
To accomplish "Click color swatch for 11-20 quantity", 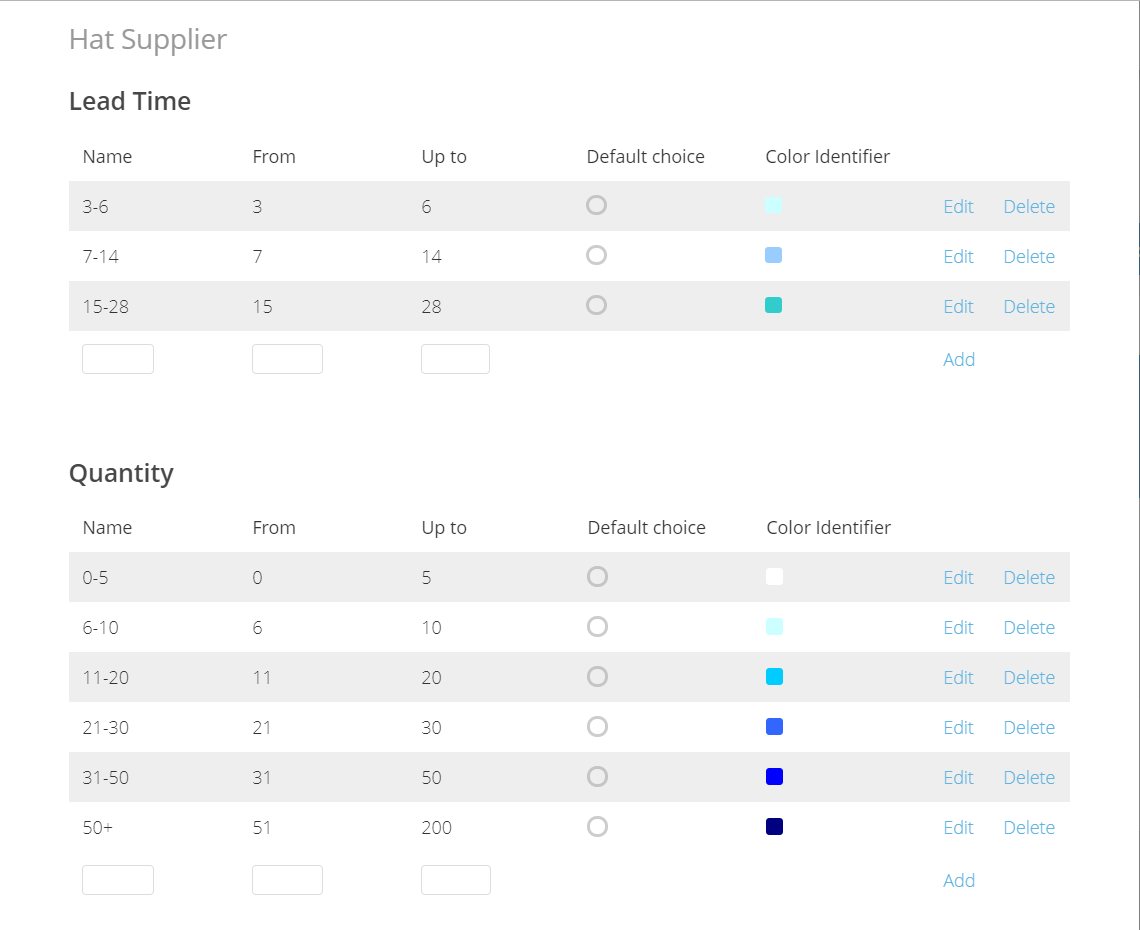I will (x=774, y=677).
